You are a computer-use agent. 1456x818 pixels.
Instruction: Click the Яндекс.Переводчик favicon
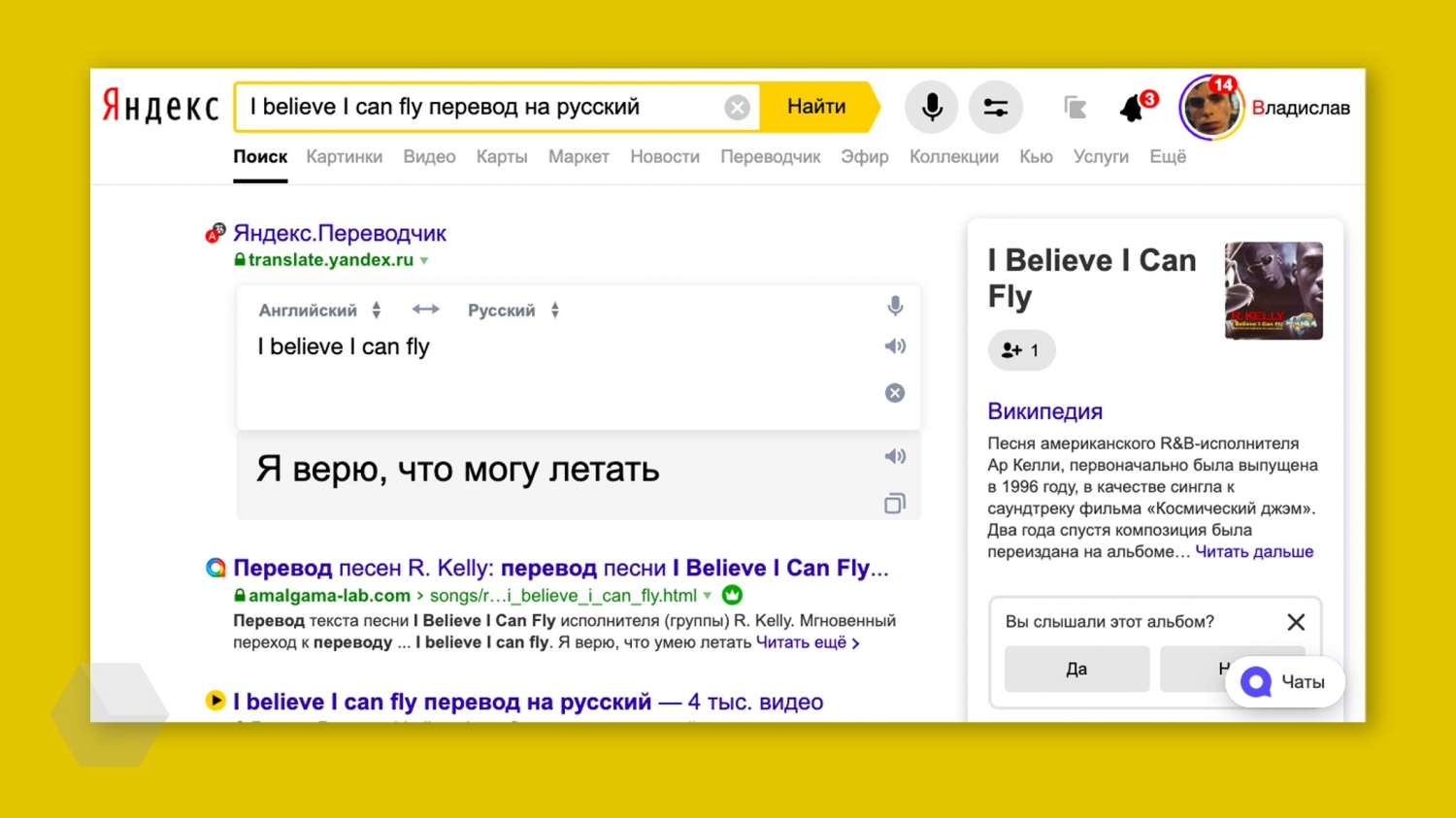click(215, 233)
